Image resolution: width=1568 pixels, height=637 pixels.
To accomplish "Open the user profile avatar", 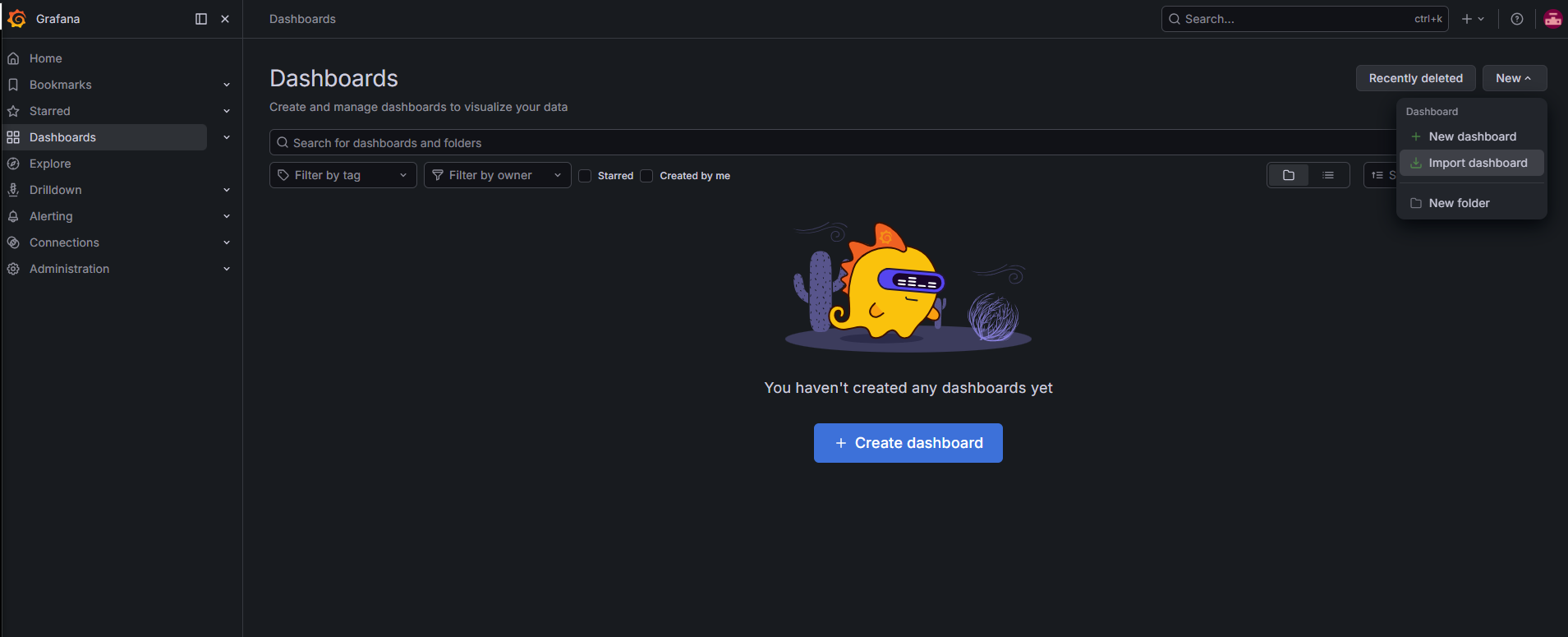I will pyautogui.click(x=1552, y=19).
